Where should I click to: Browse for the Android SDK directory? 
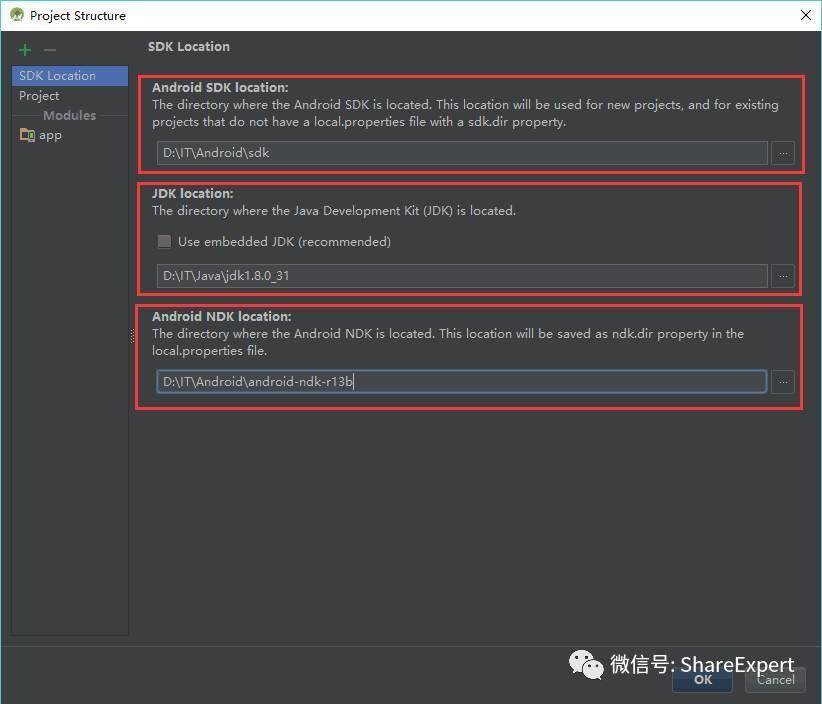pyautogui.click(x=783, y=153)
